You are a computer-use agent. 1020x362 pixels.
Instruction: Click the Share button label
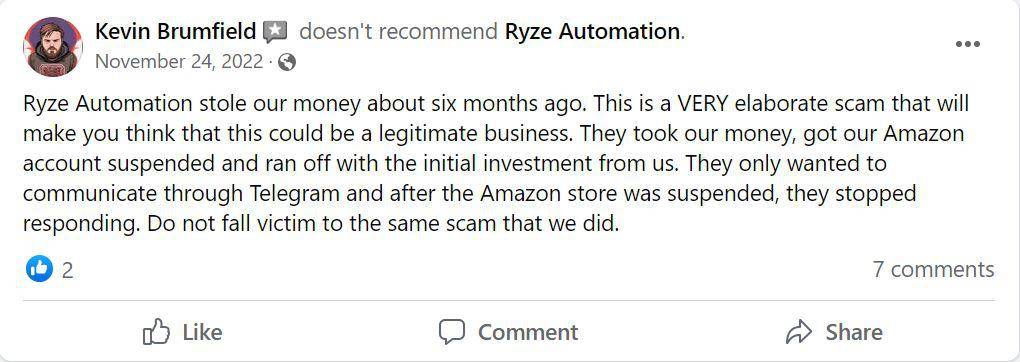click(854, 332)
